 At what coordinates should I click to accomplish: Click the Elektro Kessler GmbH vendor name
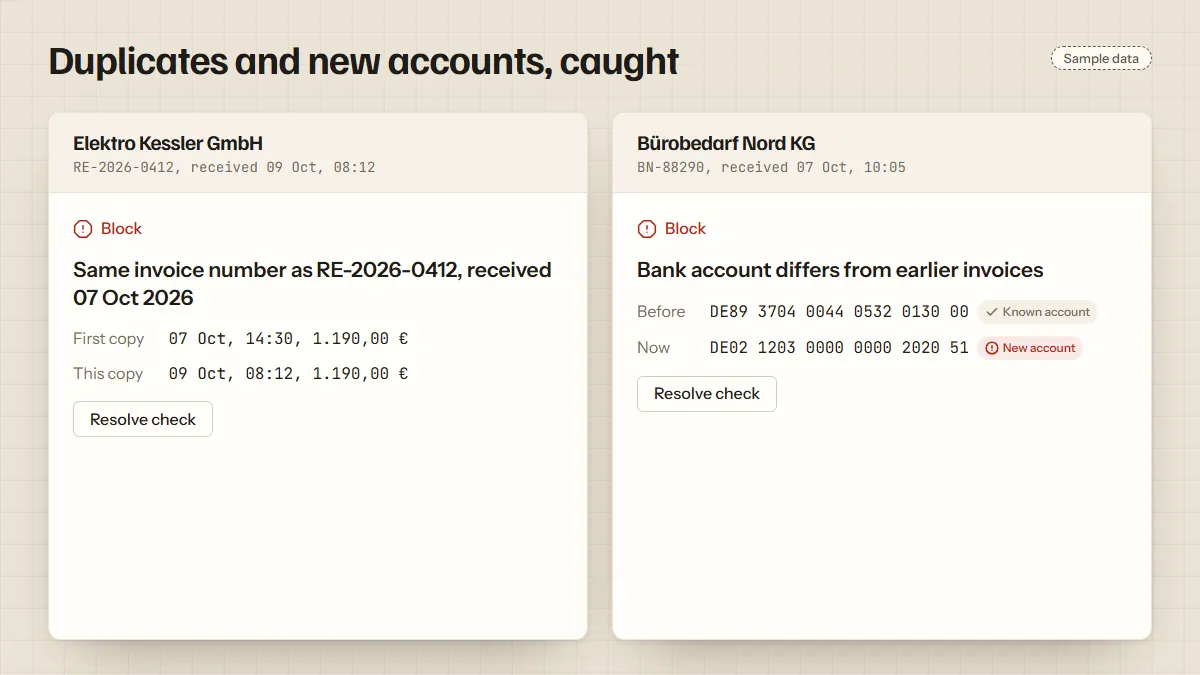click(x=168, y=143)
